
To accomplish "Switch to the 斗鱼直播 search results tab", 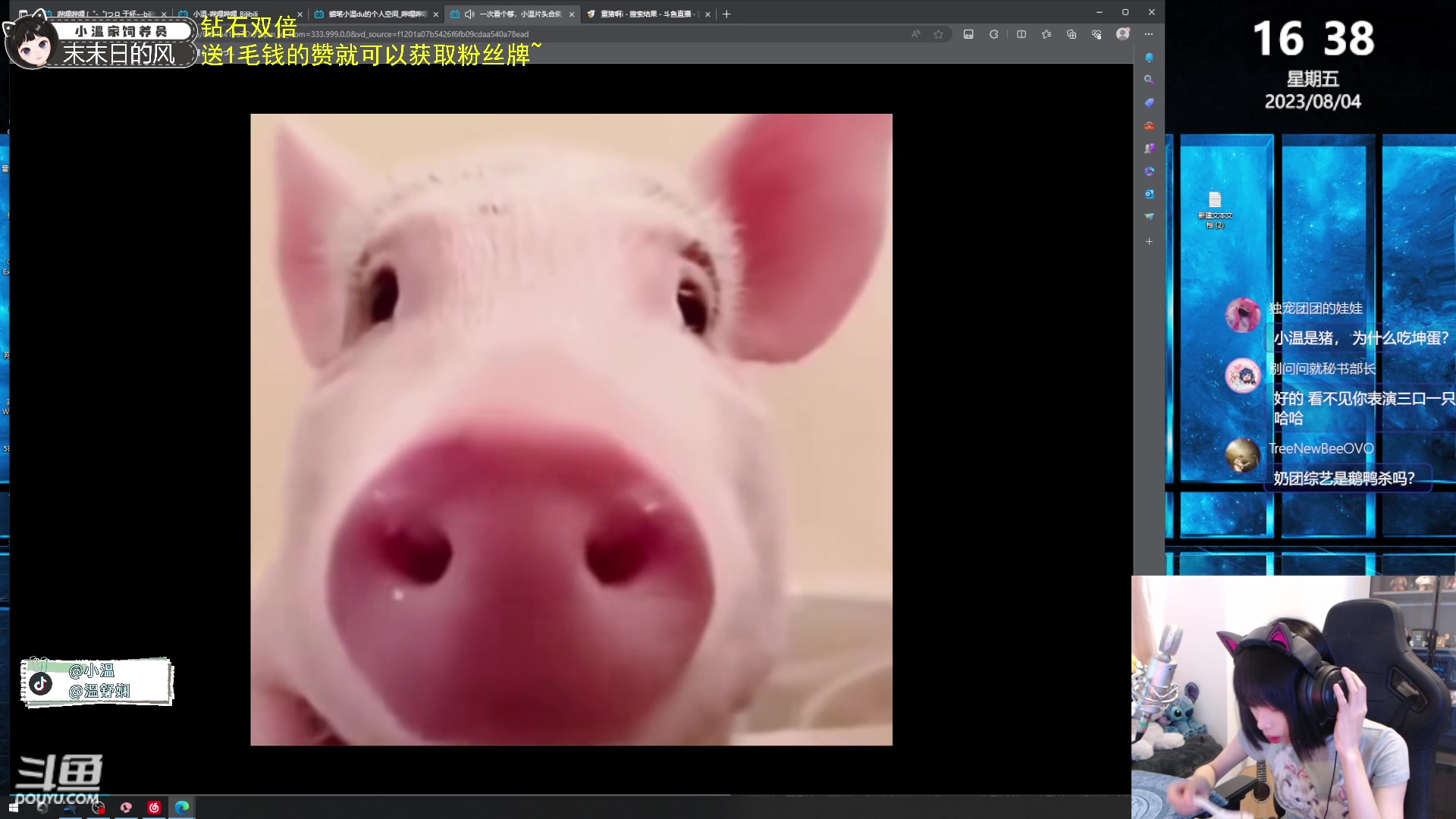I will point(647,14).
